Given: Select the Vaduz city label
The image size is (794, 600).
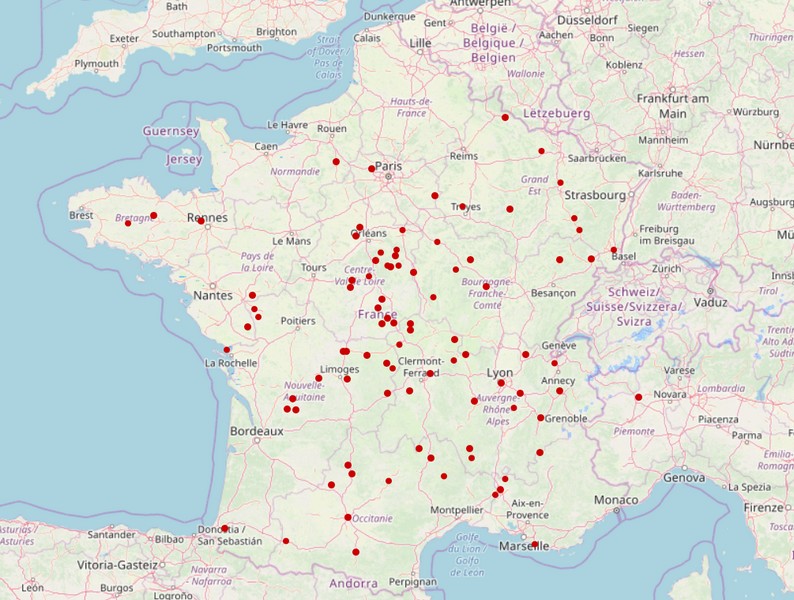Looking at the screenshot, I should (x=711, y=303).
